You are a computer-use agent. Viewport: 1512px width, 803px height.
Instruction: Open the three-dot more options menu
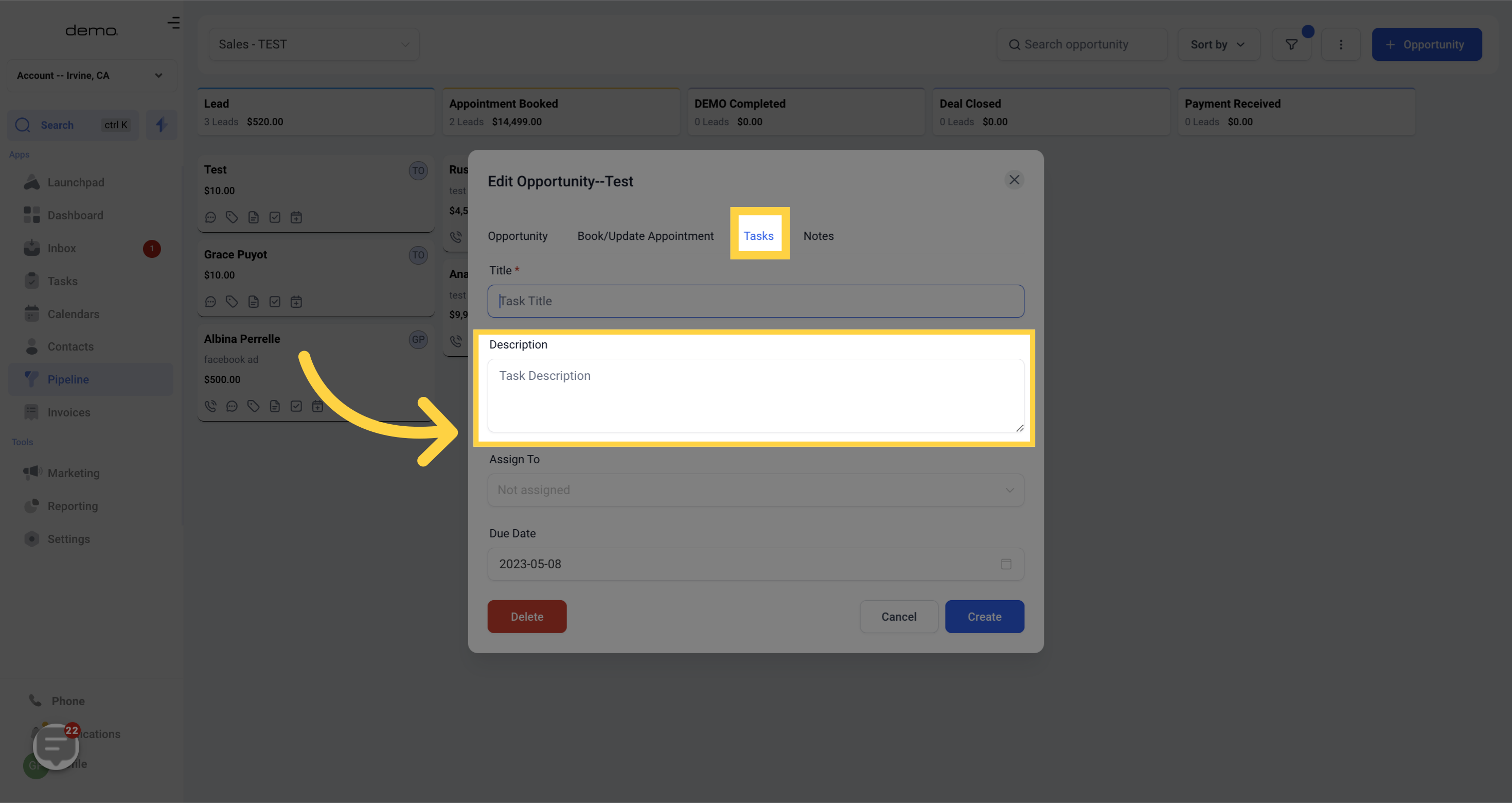(1340, 45)
